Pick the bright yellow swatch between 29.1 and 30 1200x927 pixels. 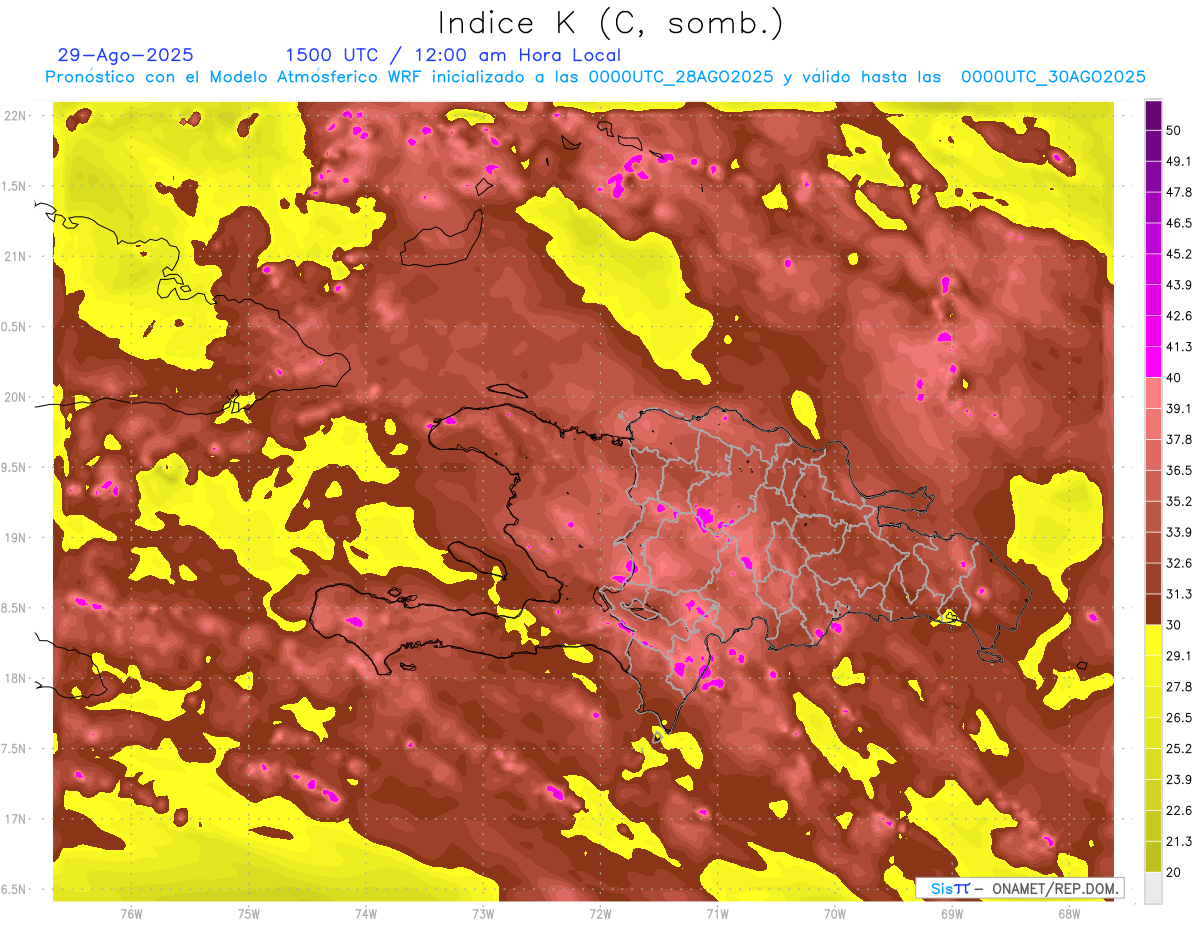coord(1153,640)
